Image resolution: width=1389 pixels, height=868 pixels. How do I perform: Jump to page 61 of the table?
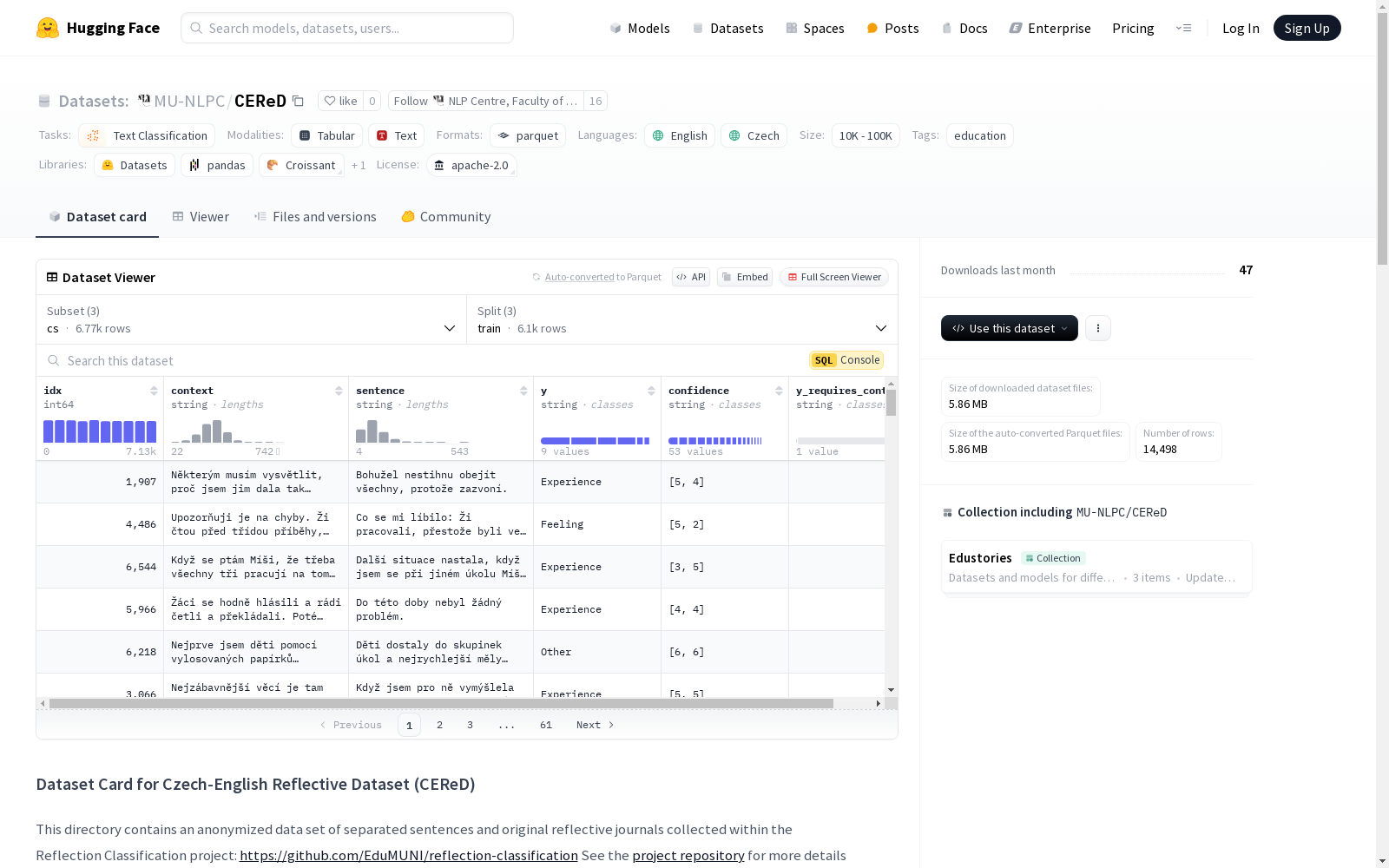(546, 725)
